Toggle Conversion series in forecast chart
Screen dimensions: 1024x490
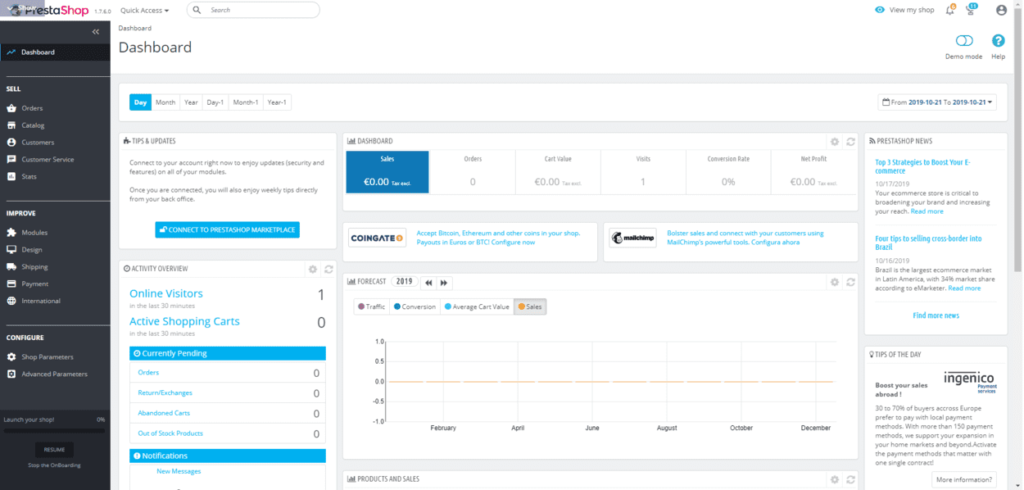point(414,306)
